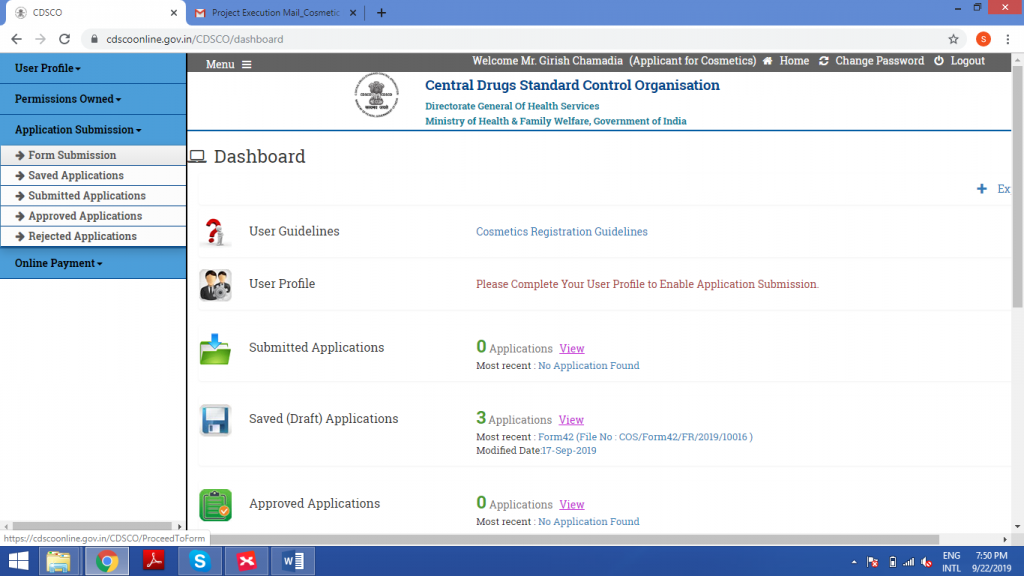Select Approved Applications in sidebar
The image size is (1024, 576).
[x=93, y=216]
